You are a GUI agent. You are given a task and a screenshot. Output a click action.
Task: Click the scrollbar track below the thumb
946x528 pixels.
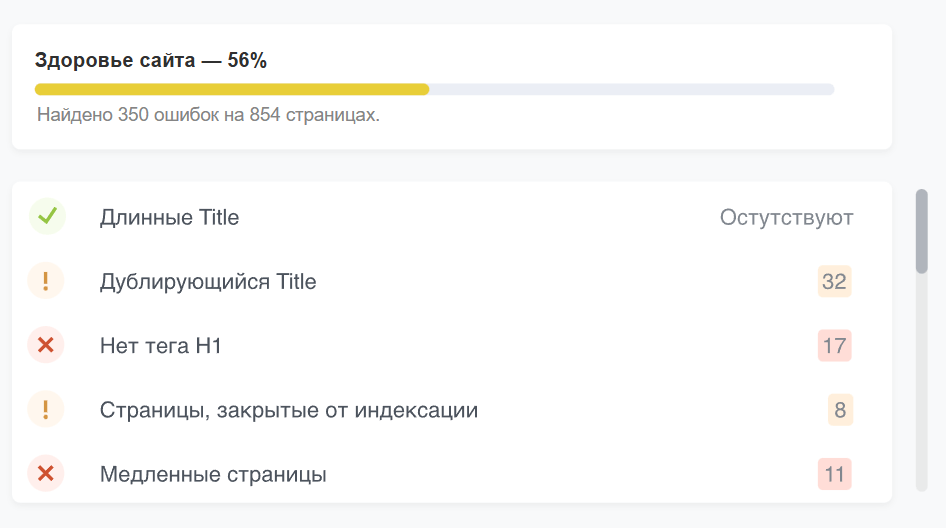pos(921,383)
